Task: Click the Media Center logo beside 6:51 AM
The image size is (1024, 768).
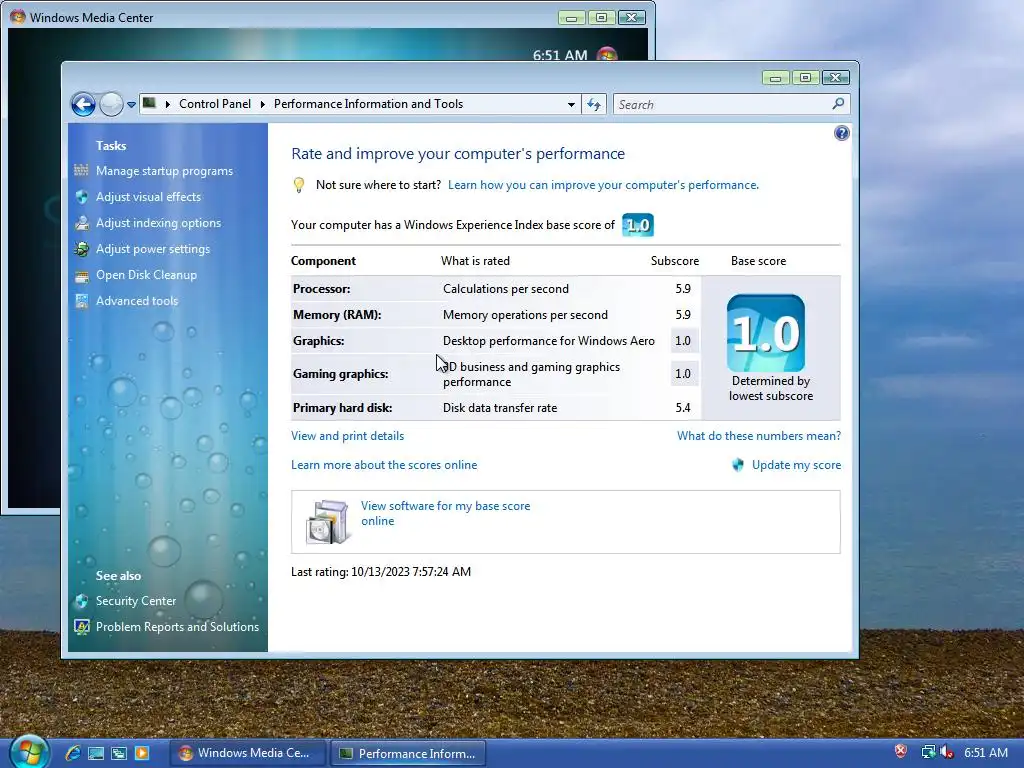Action: coord(607,54)
